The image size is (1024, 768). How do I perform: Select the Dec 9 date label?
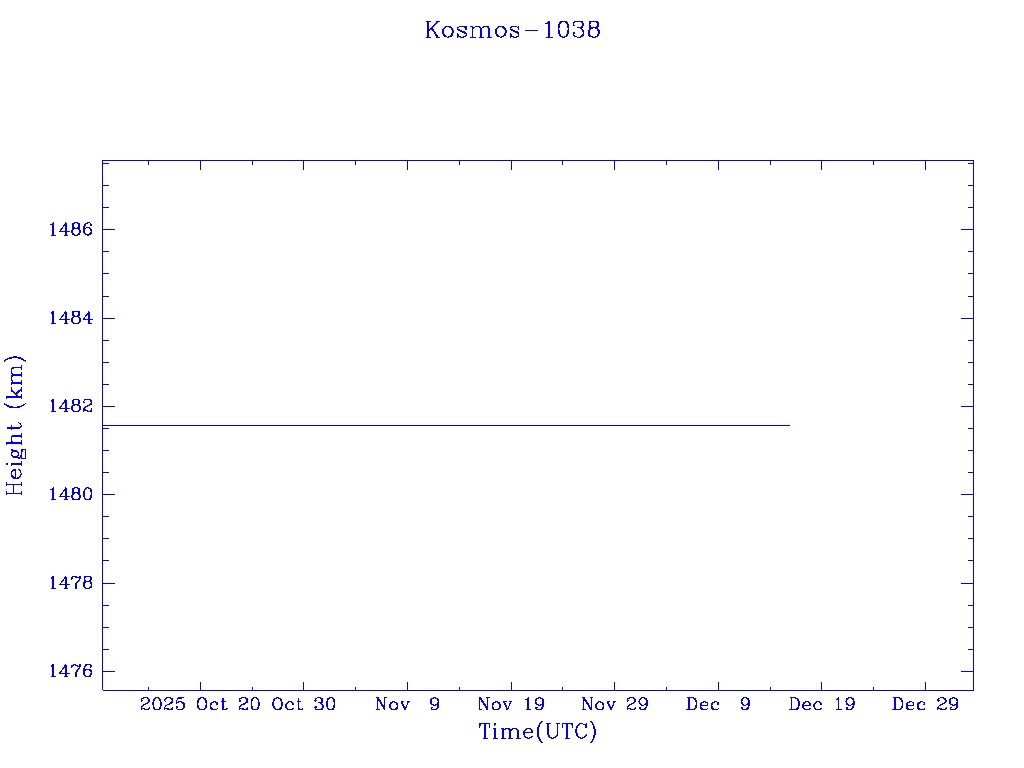click(718, 704)
